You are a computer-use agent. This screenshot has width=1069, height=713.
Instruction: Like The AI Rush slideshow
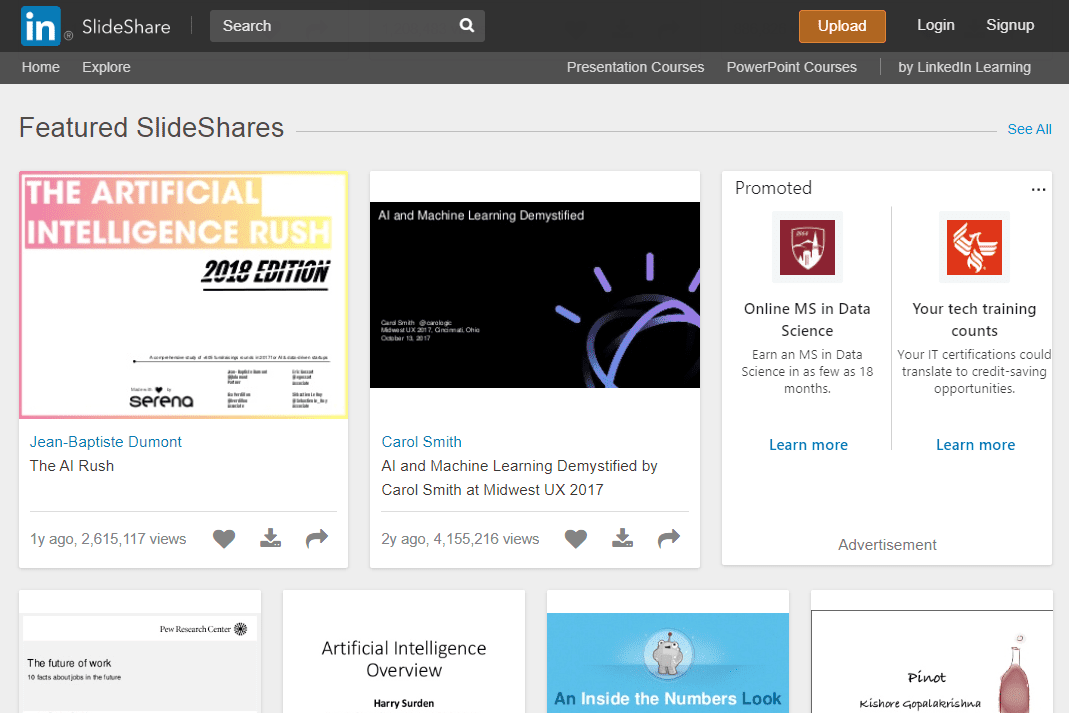(x=224, y=539)
